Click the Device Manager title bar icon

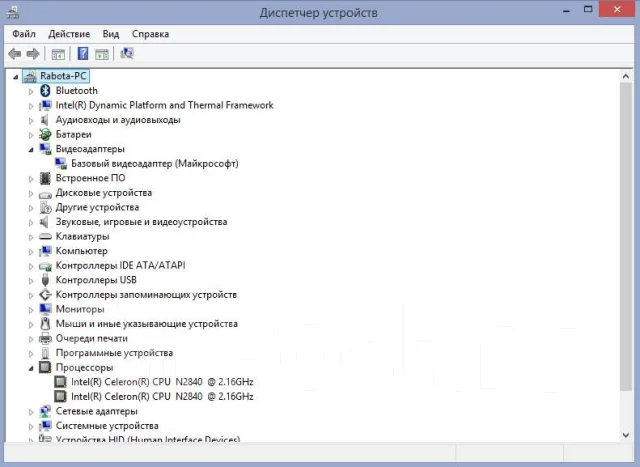13,13
